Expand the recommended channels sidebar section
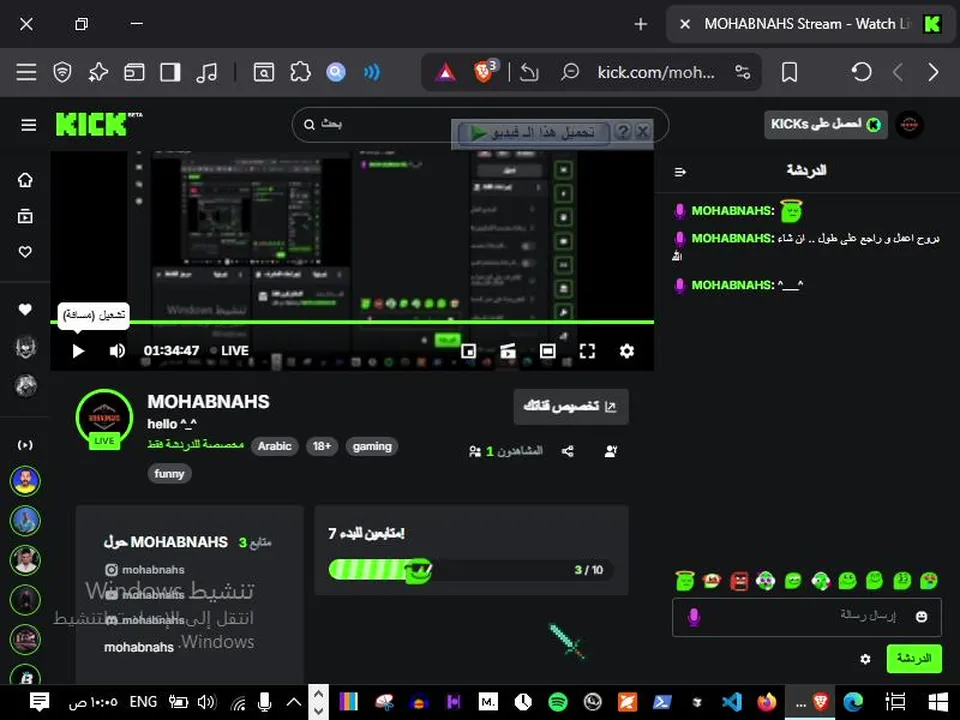This screenshot has height=720, width=960. point(24,445)
